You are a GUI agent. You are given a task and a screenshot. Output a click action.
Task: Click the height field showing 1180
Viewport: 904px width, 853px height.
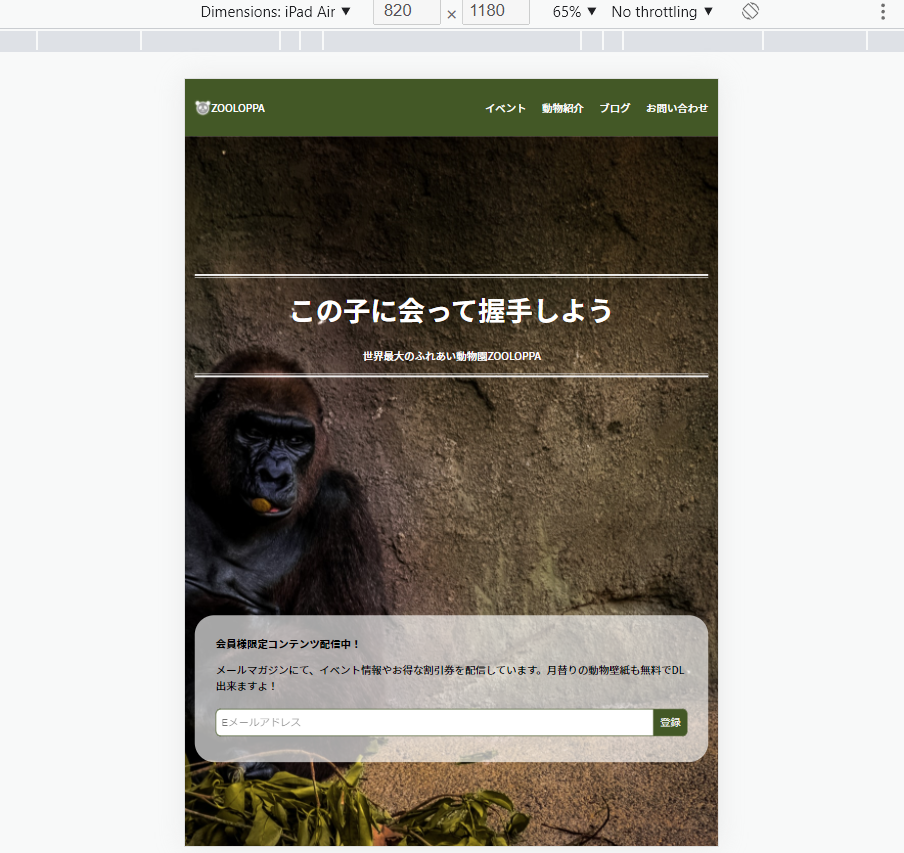pos(496,12)
